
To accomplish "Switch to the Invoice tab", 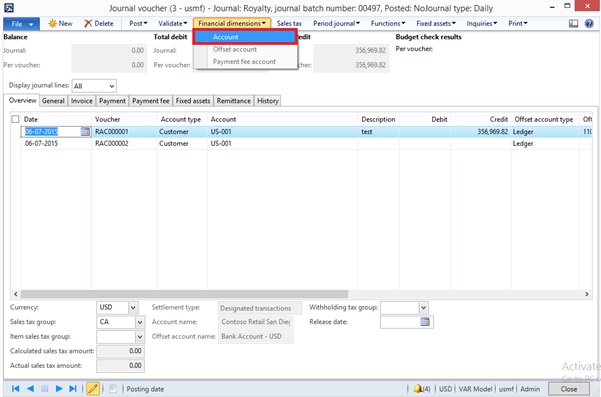I will tap(82, 101).
